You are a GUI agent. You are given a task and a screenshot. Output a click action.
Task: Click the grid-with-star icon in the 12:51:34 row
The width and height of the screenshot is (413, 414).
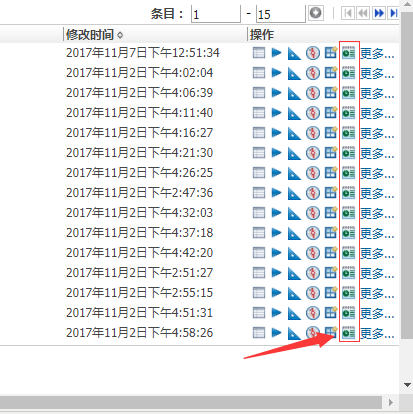click(x=331, y=53)
